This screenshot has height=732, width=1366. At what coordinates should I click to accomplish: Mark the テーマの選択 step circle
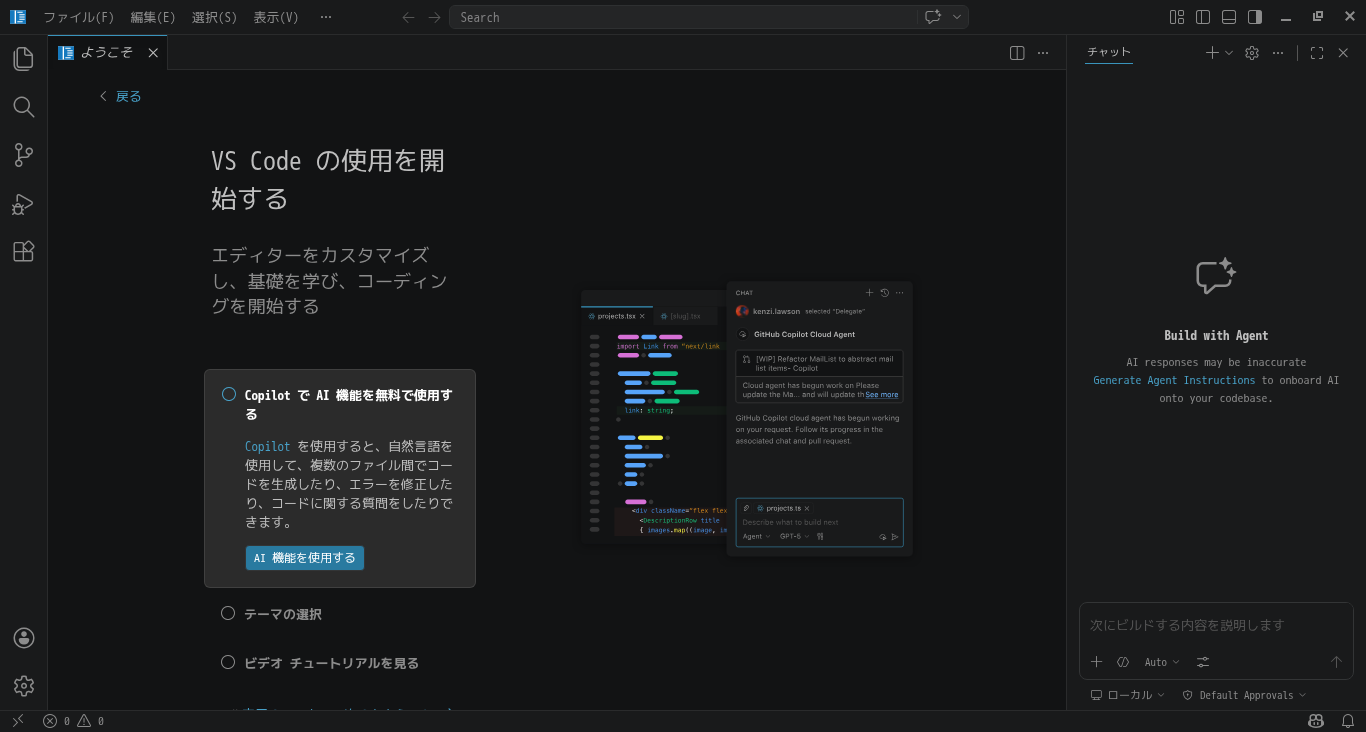(228, 613)
